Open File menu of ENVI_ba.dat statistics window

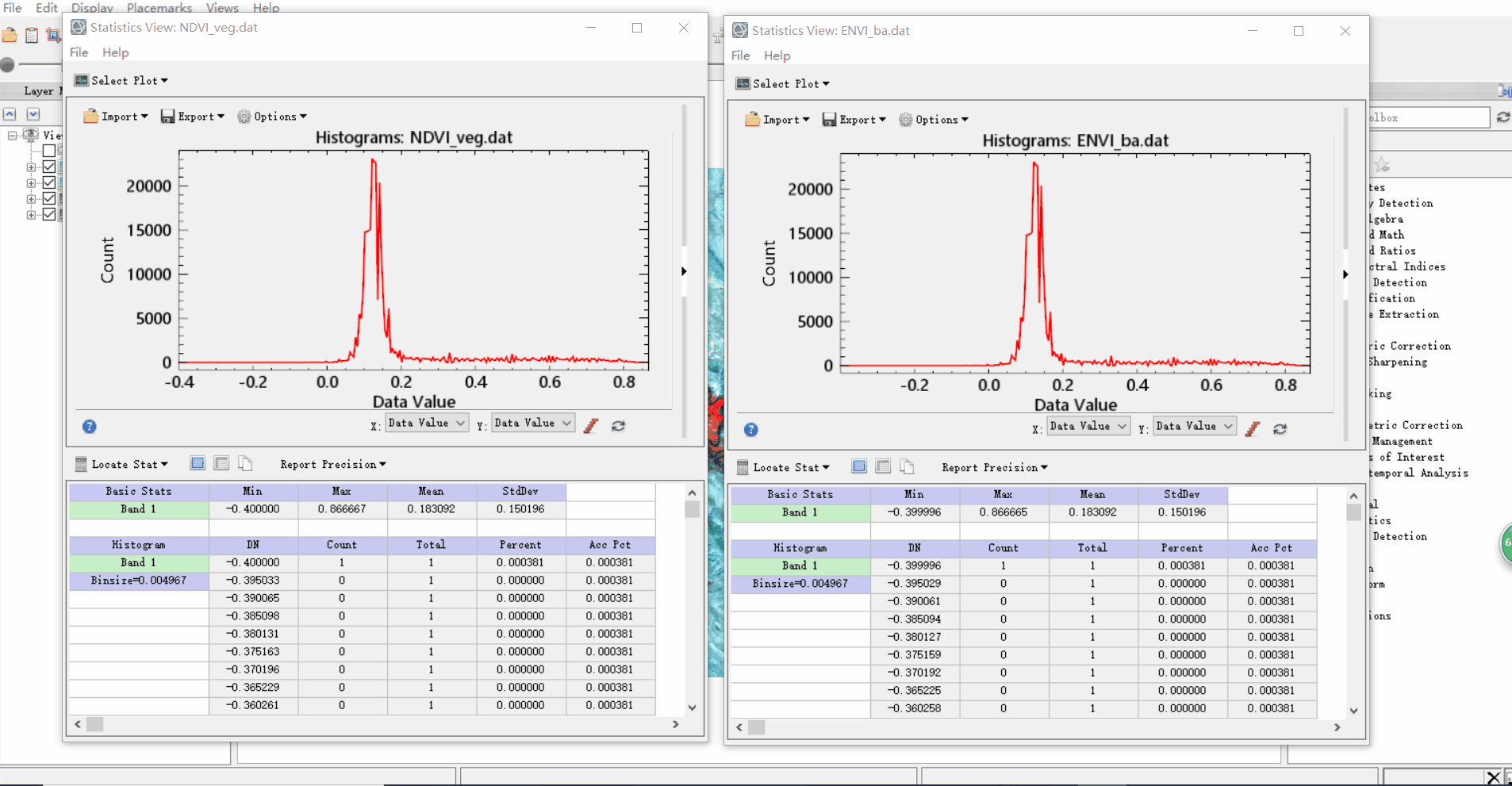pos(741,56)
